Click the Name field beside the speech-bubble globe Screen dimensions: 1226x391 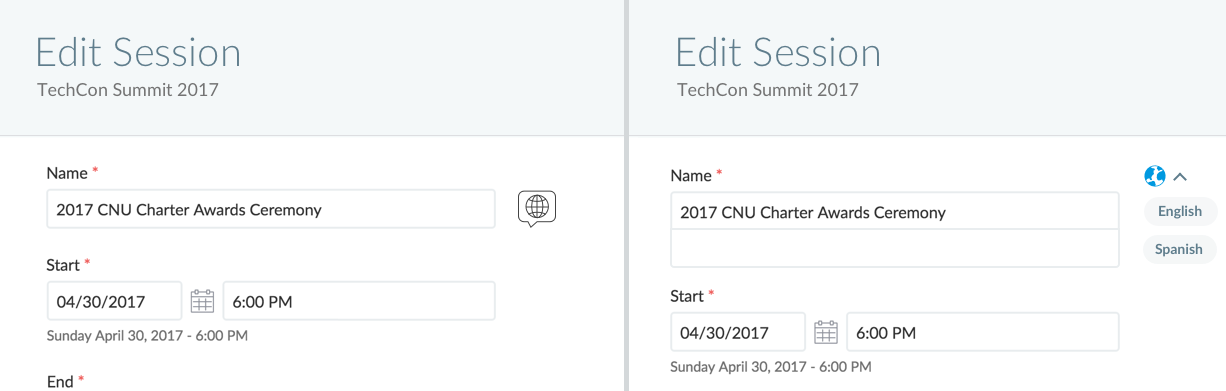tap(271, 209)
